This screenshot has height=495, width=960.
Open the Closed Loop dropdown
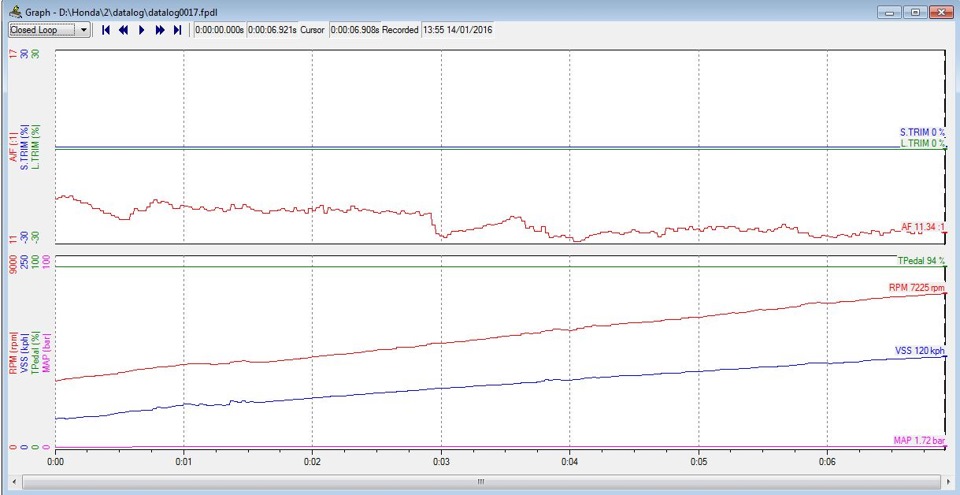pyautogui.click(x=49, y=29)
